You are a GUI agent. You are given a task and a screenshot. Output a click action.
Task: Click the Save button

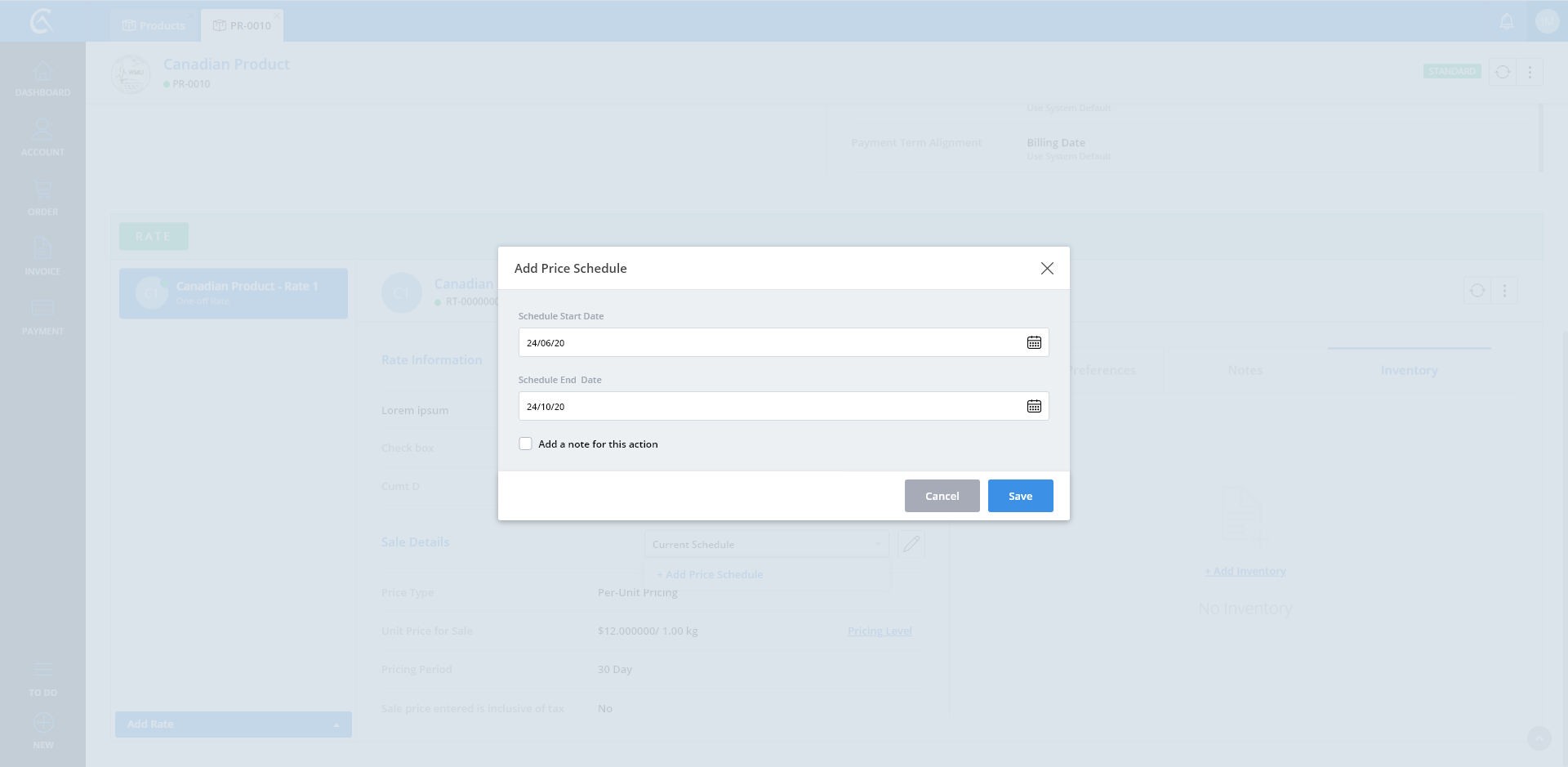pyautogui.click(x=1020, y=496)
